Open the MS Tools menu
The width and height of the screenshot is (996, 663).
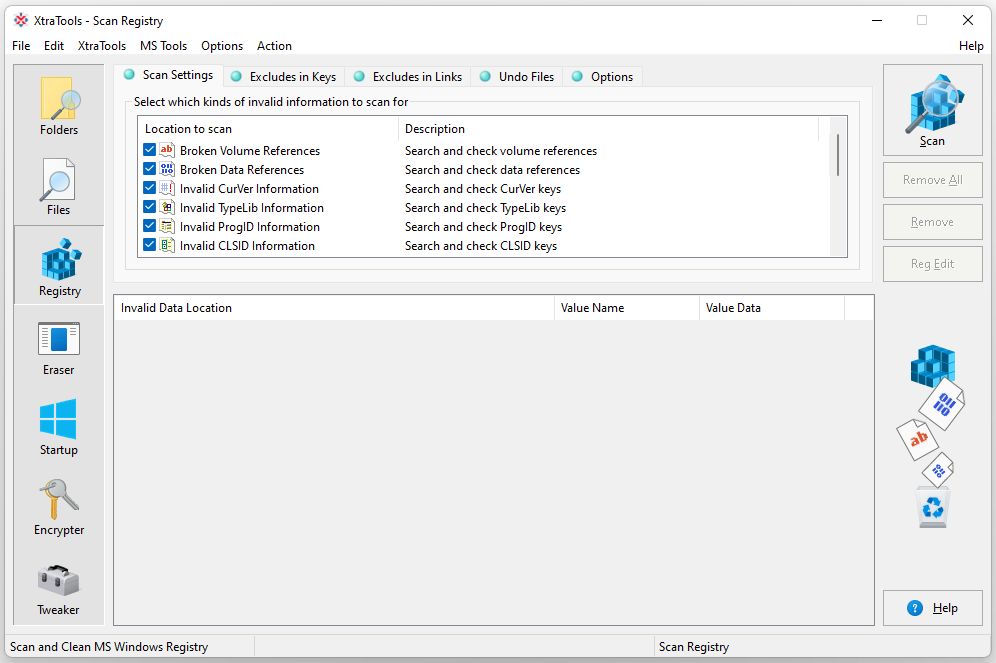(163, 46)
